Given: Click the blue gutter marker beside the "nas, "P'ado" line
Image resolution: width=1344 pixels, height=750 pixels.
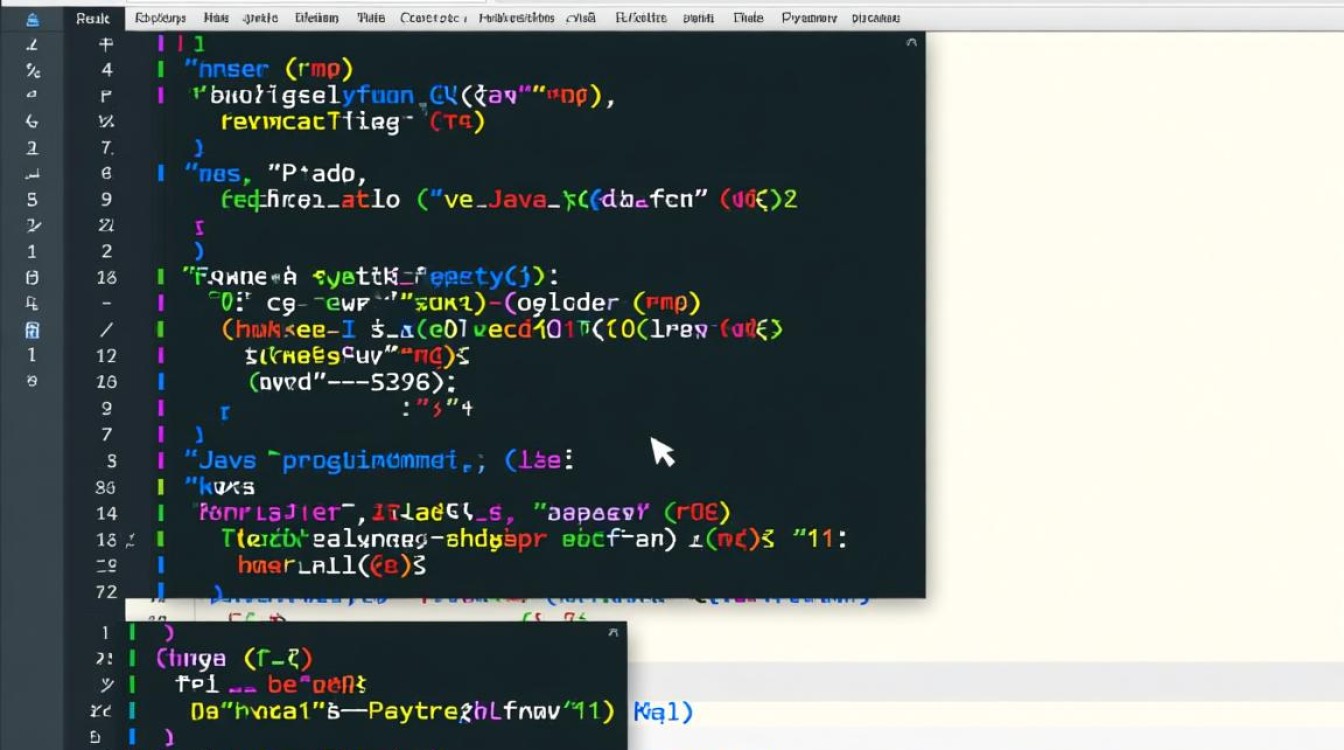Looking at the screenshot, I should [161, 173].
